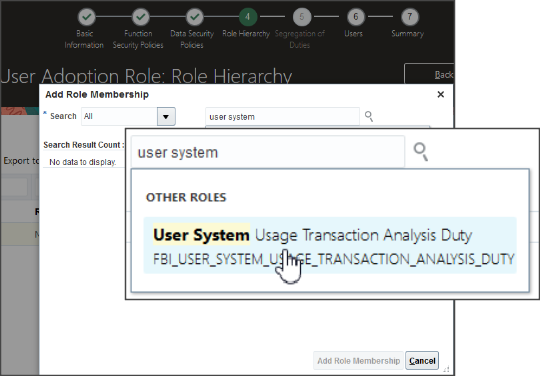Click the Basic Information step checkmark
540x376 pixels.
tap(86, 17)
